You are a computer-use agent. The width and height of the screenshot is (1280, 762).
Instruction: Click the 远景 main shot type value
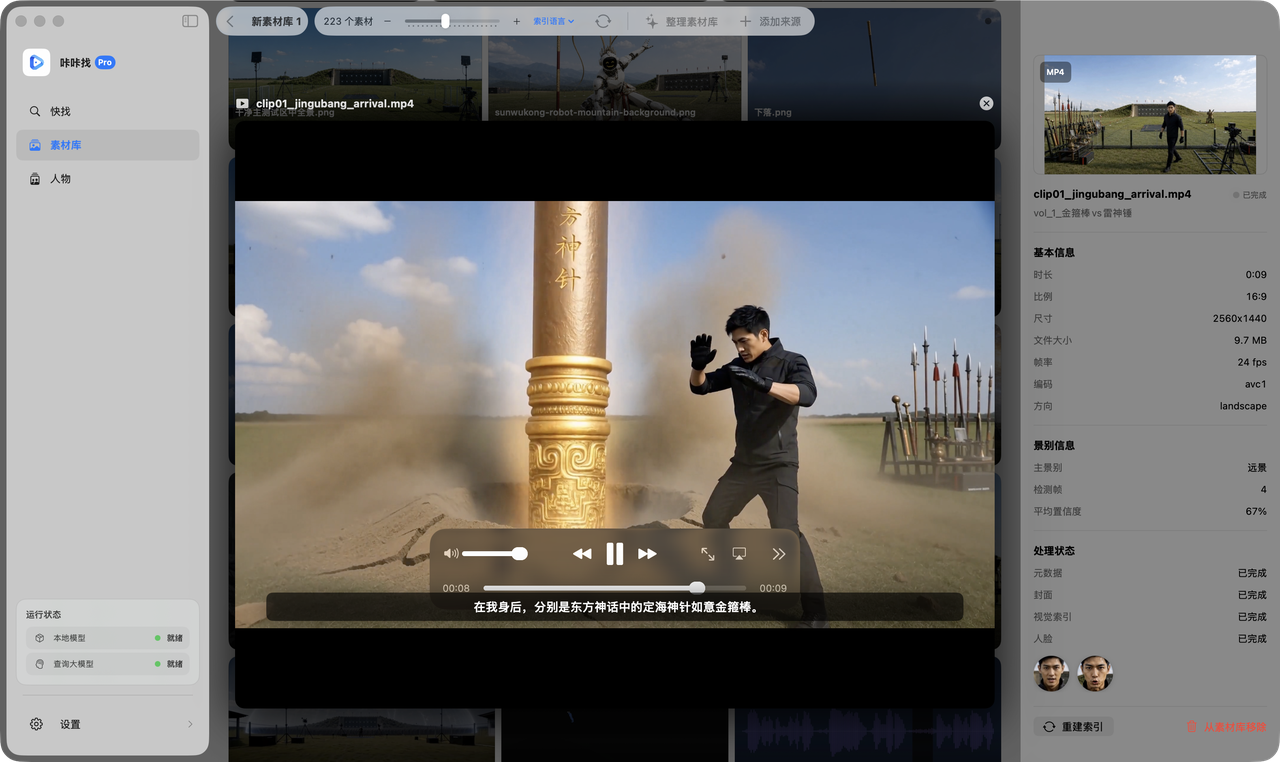(x=1256, y=467)
